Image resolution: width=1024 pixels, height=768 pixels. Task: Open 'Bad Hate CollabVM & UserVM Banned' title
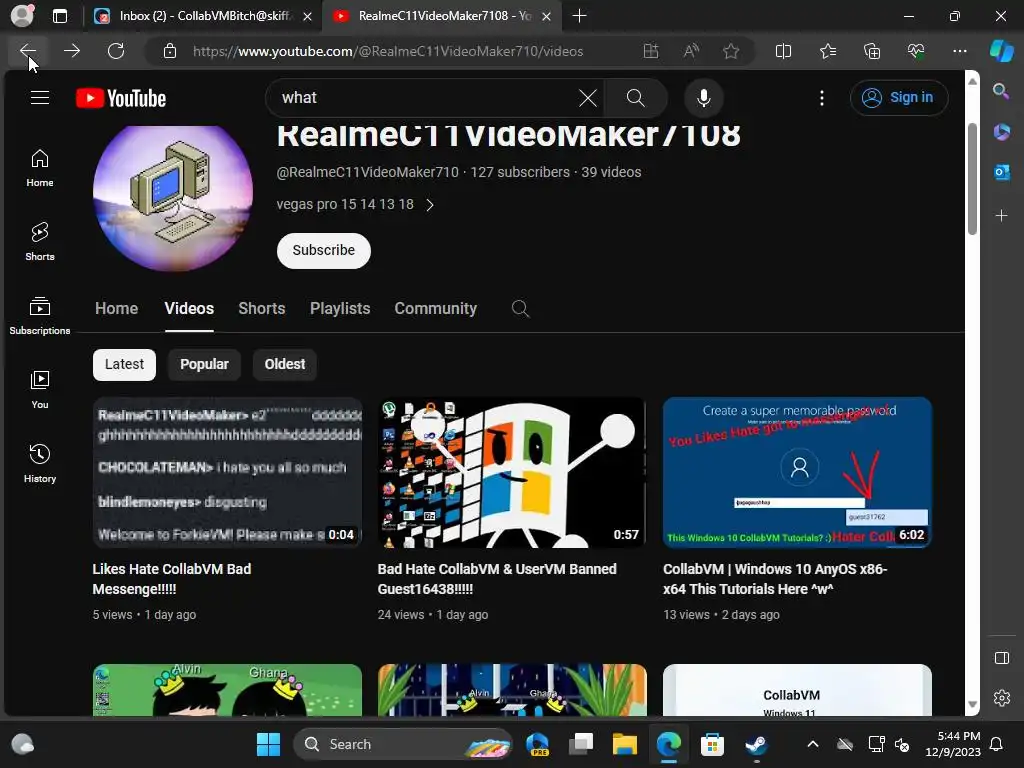pos(497,579)
